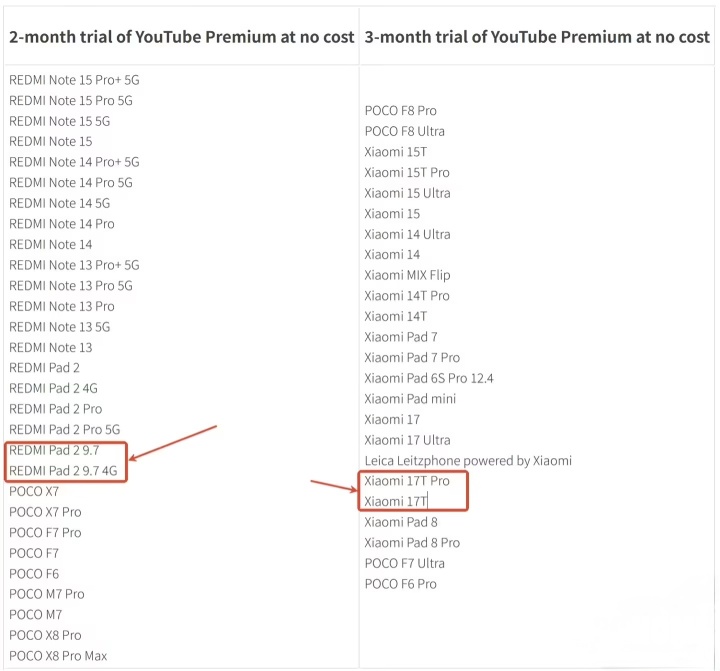
Task: Click the POCO F6 Pro entry
Action: [400, 584]
